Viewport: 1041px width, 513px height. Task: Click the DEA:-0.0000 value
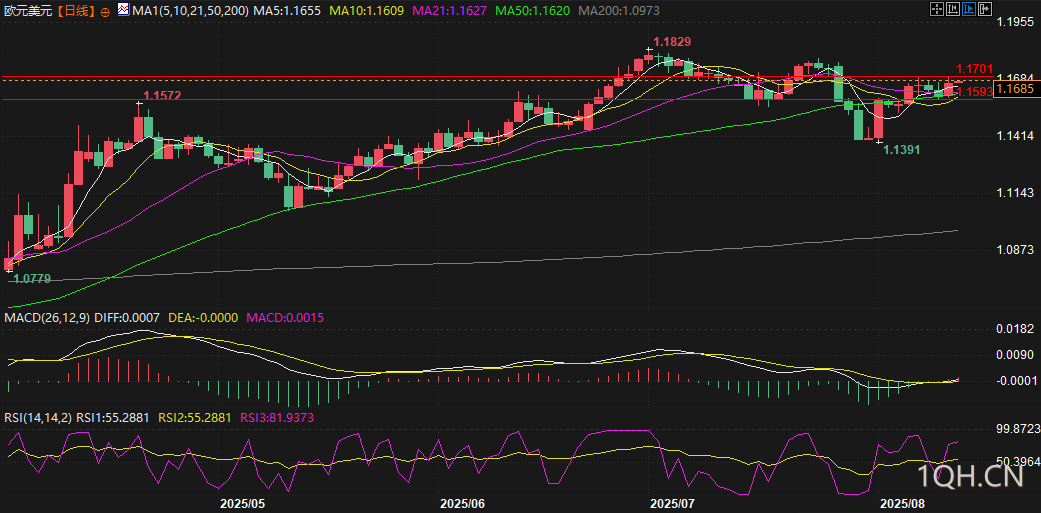(202, 319)
